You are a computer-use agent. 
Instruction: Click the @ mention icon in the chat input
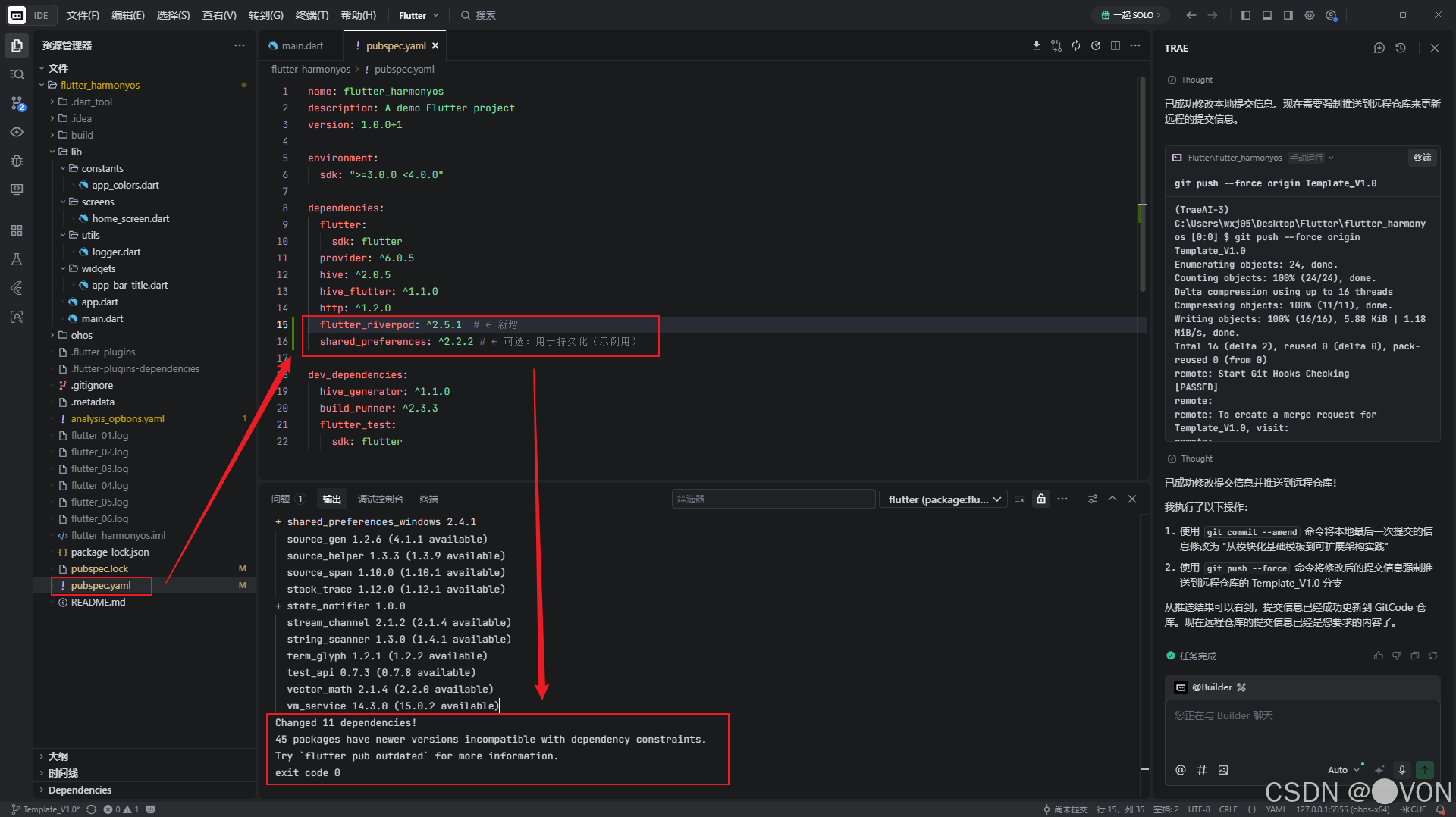pyautogui.click(x=1181, y=770)
